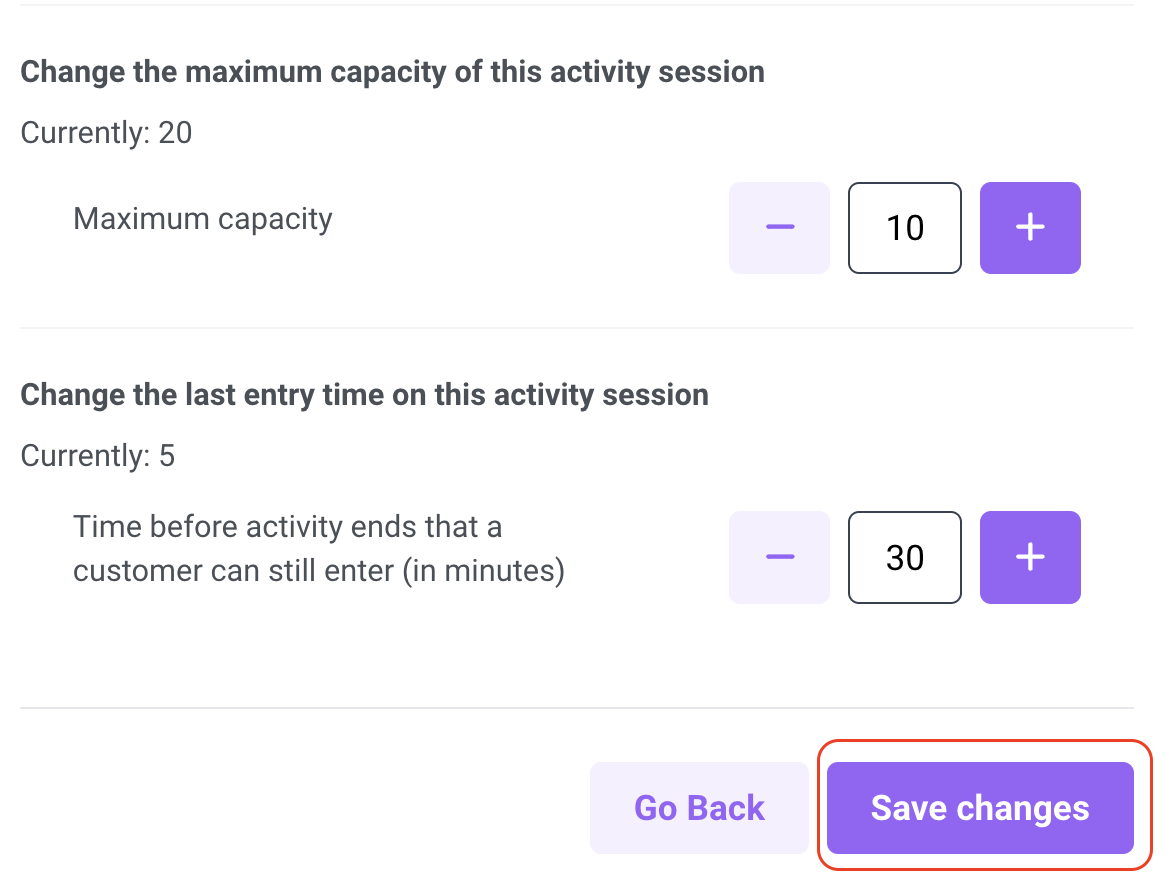Save changes to this activity session

click(980, 807)
